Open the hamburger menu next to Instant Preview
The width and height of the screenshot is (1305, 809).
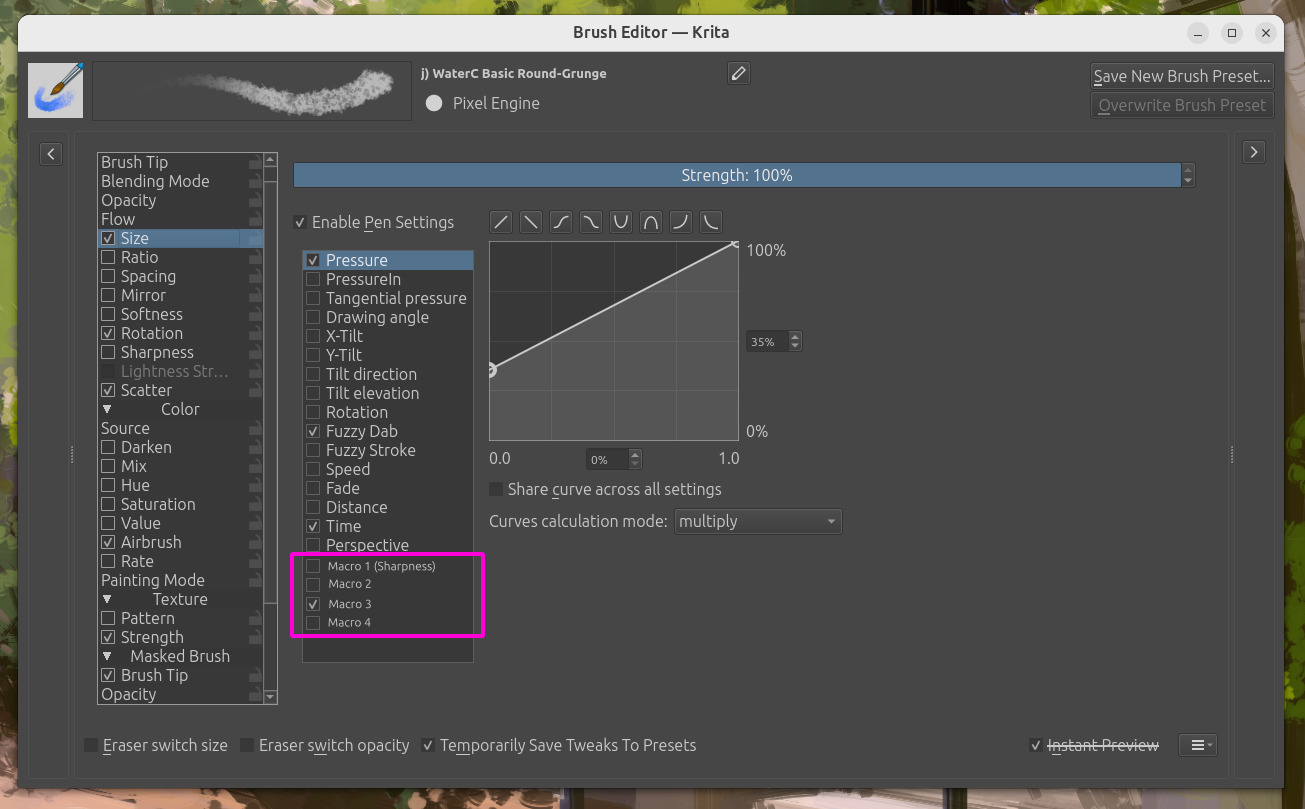pos(1197,745)
